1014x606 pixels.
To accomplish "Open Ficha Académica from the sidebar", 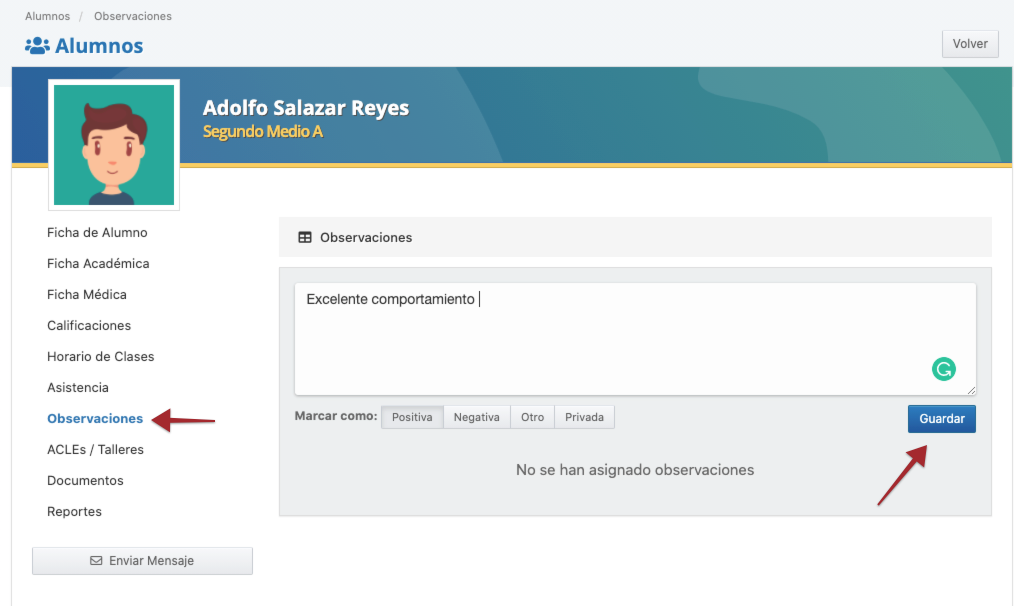I will point(100,263).
